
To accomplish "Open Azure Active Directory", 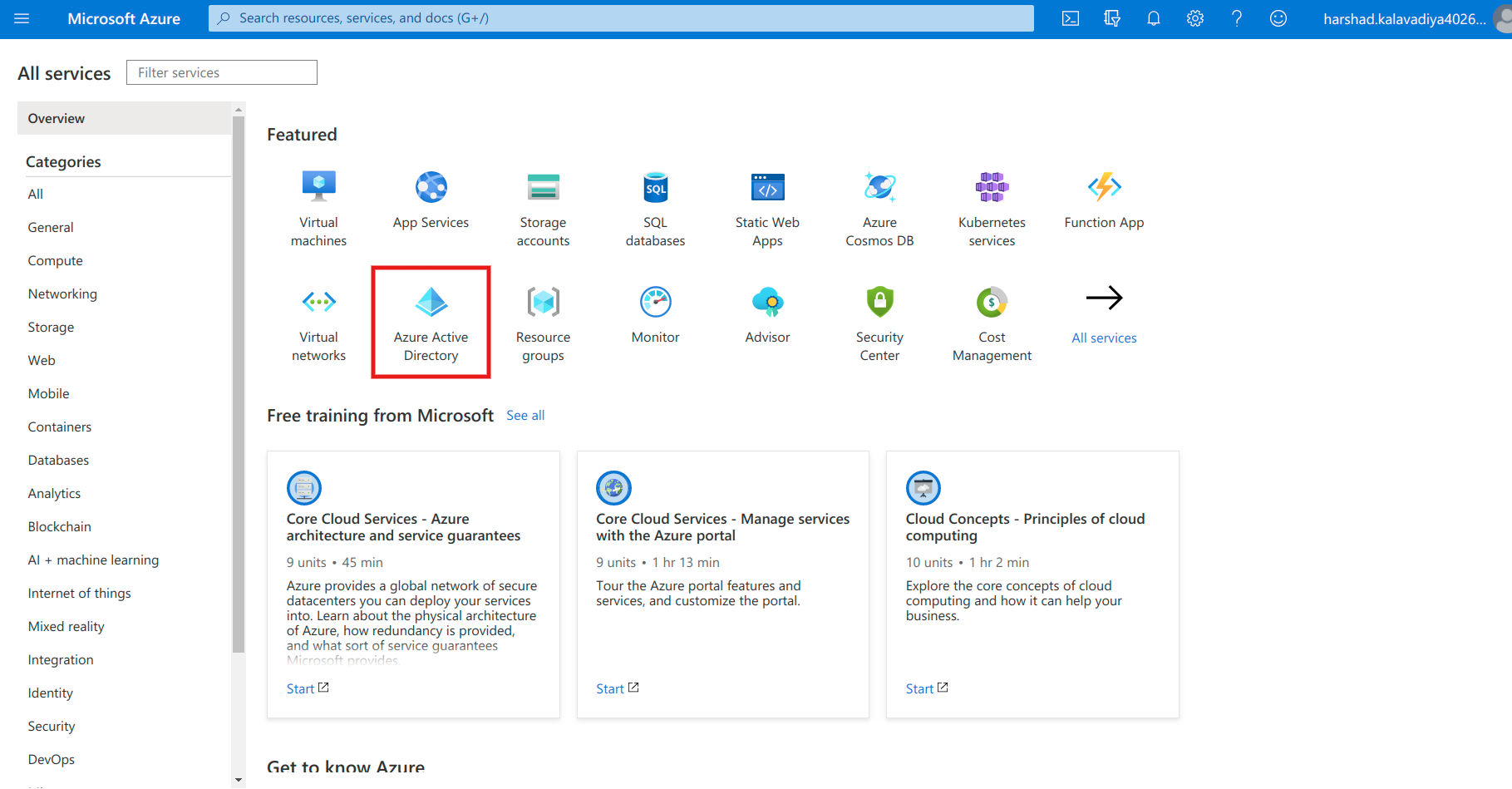I will point(431,323).
